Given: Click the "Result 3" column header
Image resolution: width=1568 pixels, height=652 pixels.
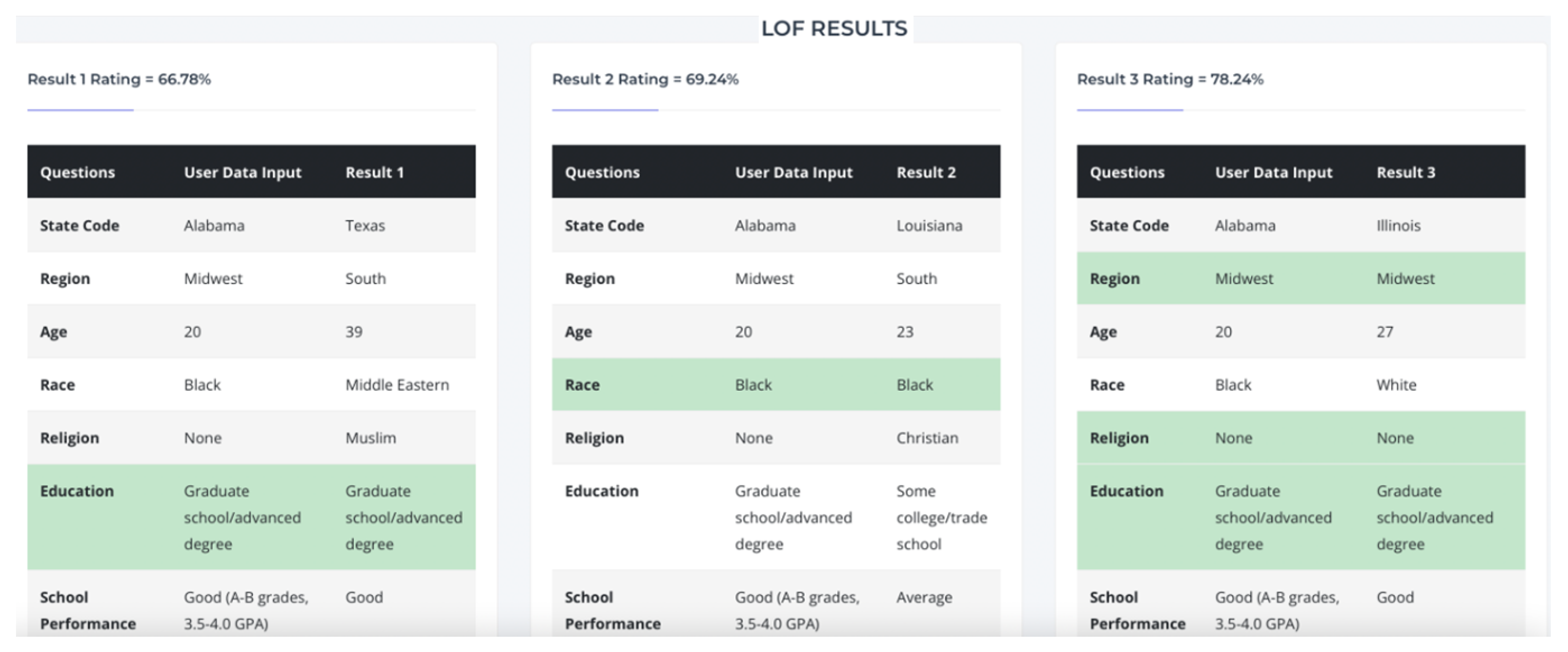Looking at the screenshot, I should (x=1405, y=172).
